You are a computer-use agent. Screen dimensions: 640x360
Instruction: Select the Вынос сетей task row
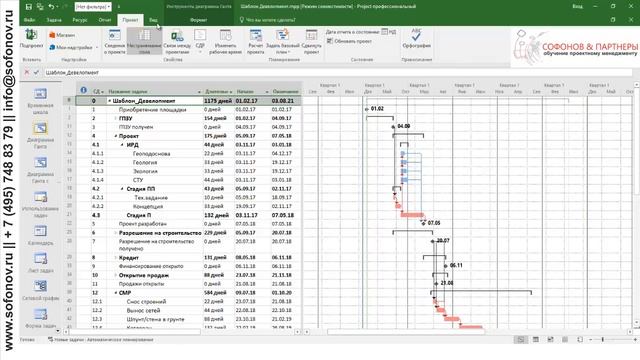[188, 310]
